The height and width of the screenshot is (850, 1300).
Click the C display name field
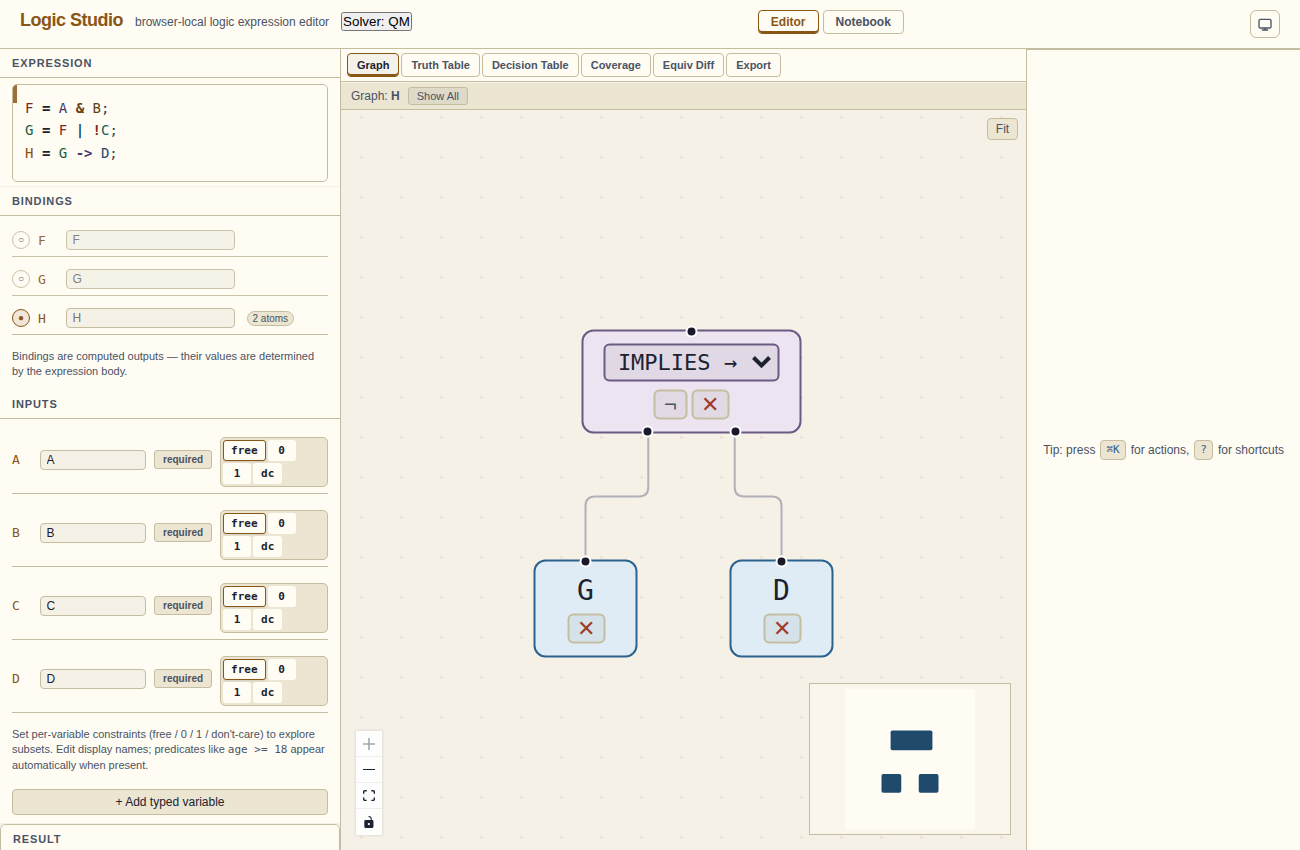[x=93, y=606]
